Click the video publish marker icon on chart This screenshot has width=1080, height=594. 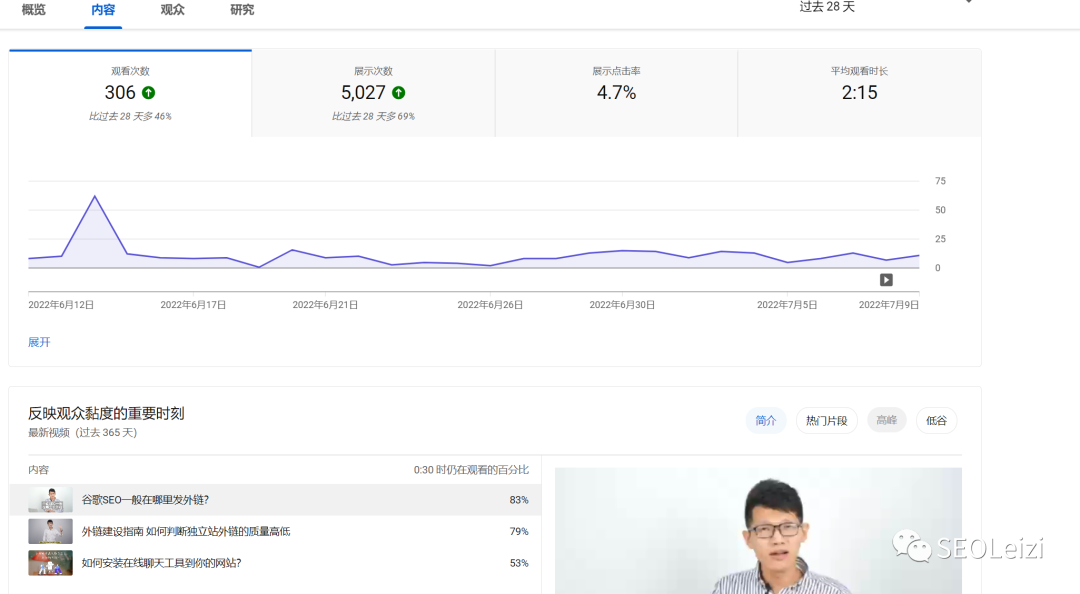886,280
